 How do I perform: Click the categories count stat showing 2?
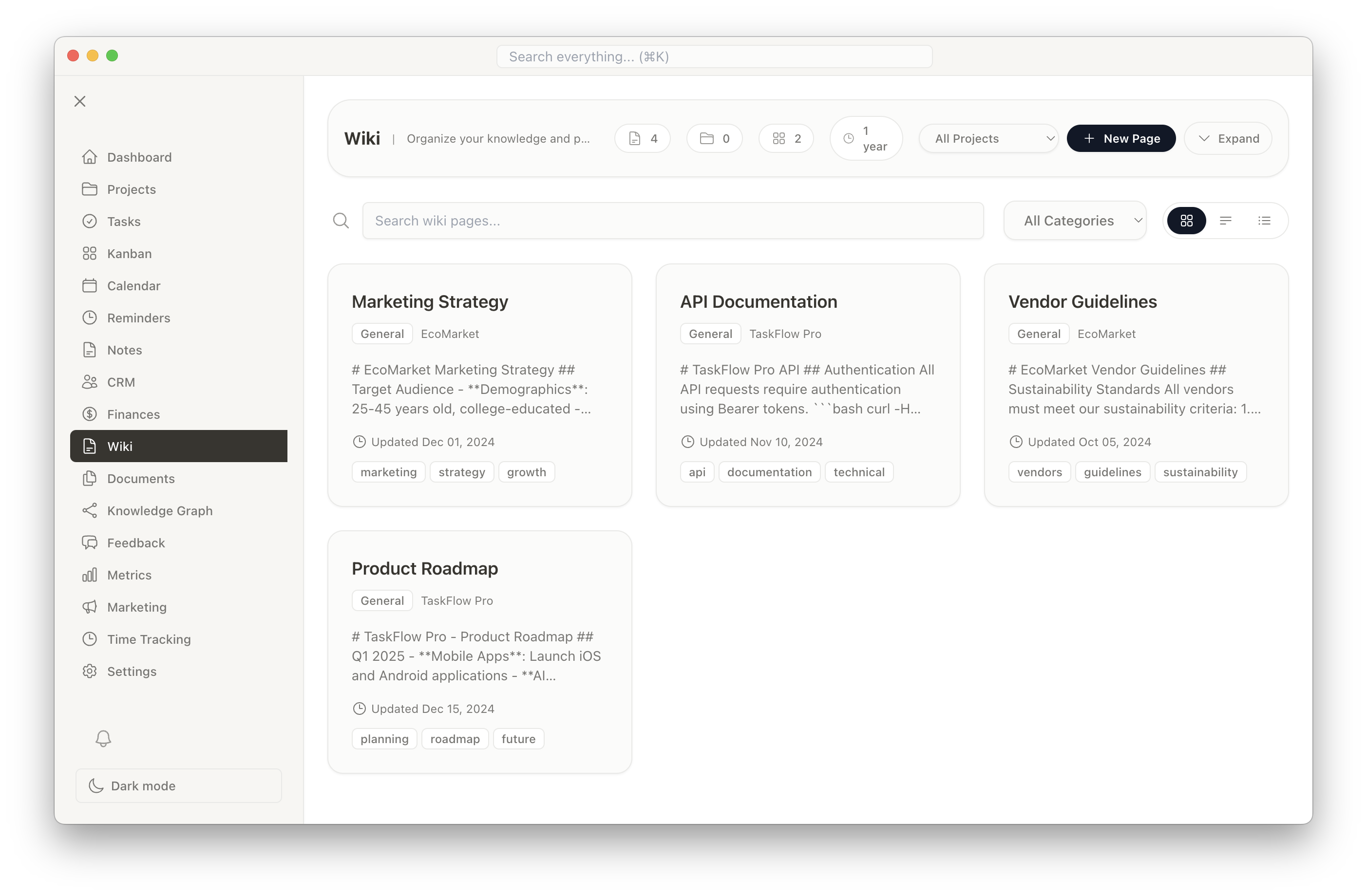(x=786, y=138)
